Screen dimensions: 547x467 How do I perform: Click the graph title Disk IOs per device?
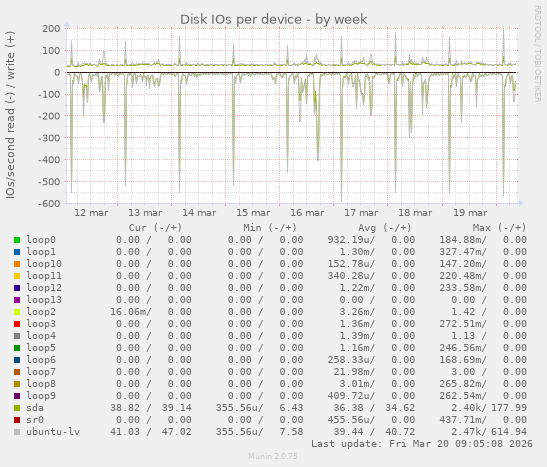coord(274,19)
